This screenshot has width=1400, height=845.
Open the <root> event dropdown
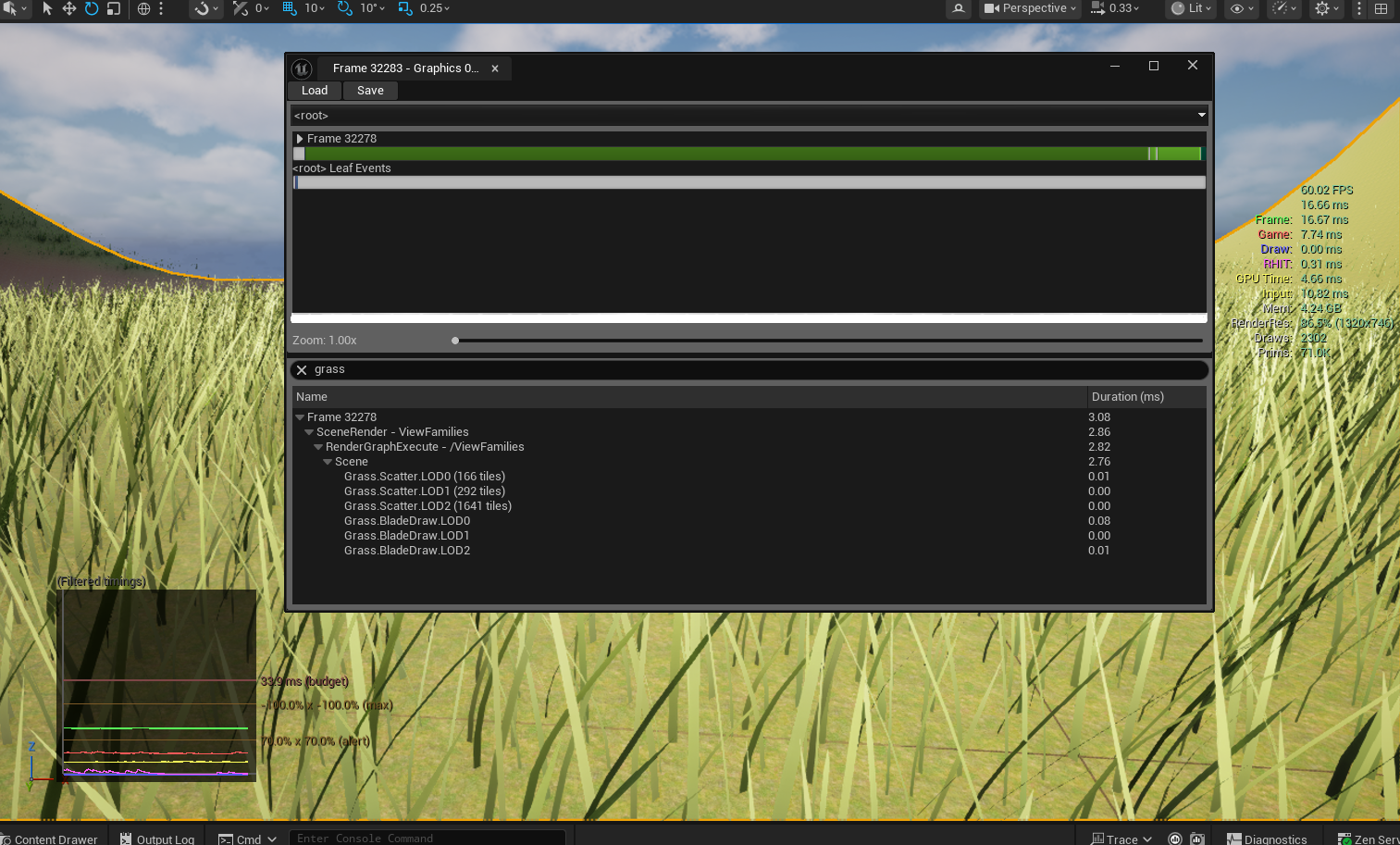pyautogui.click(x=750, y=115)
